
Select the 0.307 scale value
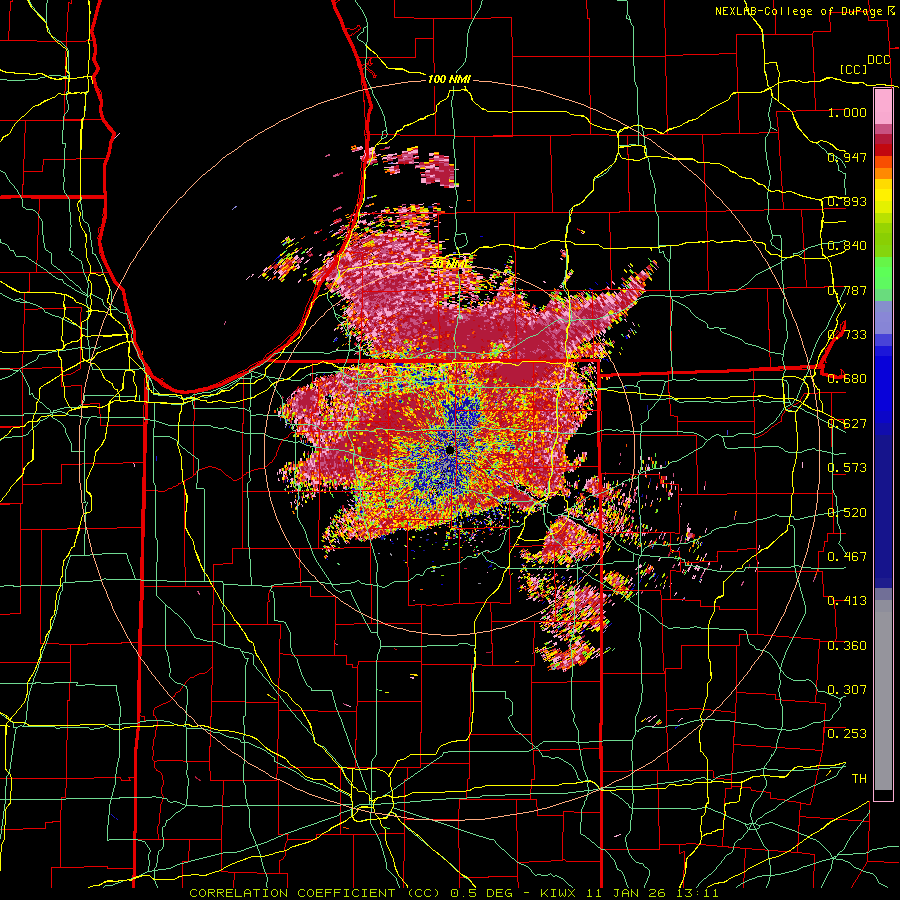(x=847, y=690)
